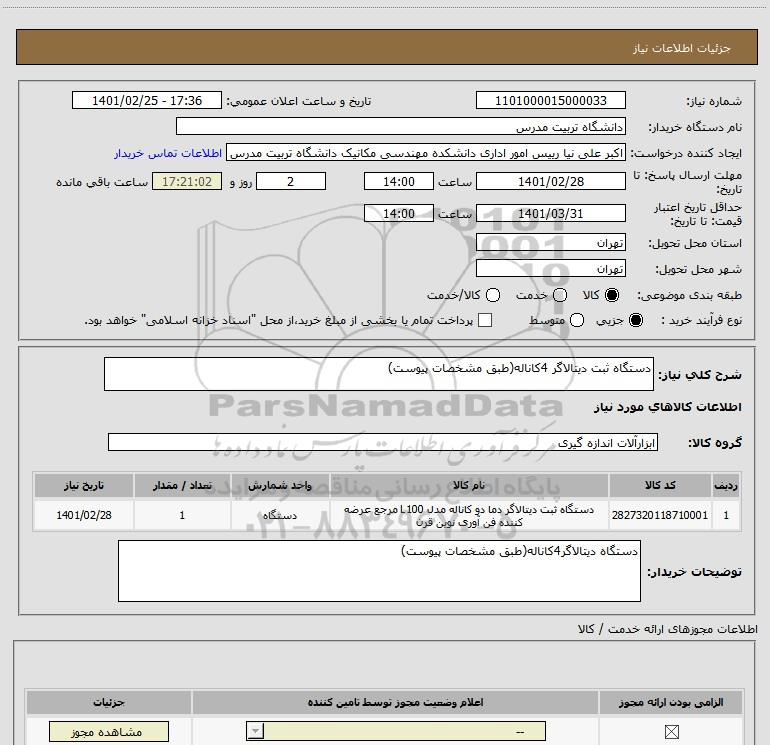Click the need date cell 1401/02/28
Image resolution: width=770 pixels, height=745 pixels.
84,515
